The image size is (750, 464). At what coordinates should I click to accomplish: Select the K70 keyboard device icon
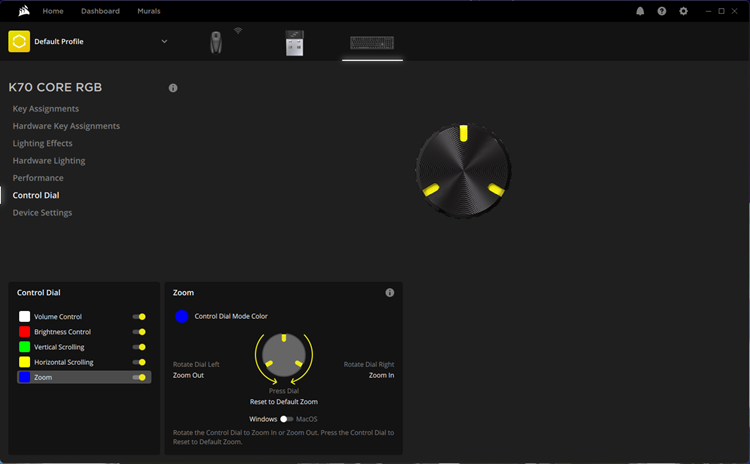click(372, 43)
